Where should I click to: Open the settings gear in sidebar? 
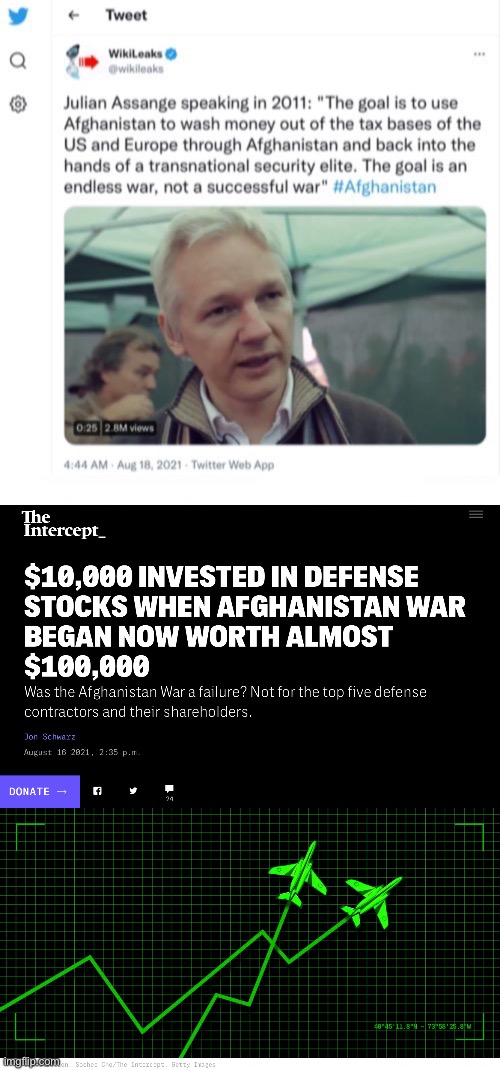18,104
